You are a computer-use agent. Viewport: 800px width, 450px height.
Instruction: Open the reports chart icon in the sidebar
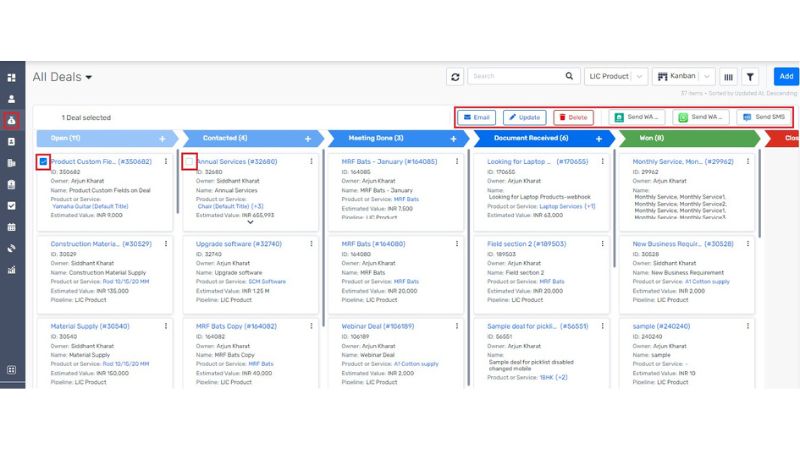point(11,270)
